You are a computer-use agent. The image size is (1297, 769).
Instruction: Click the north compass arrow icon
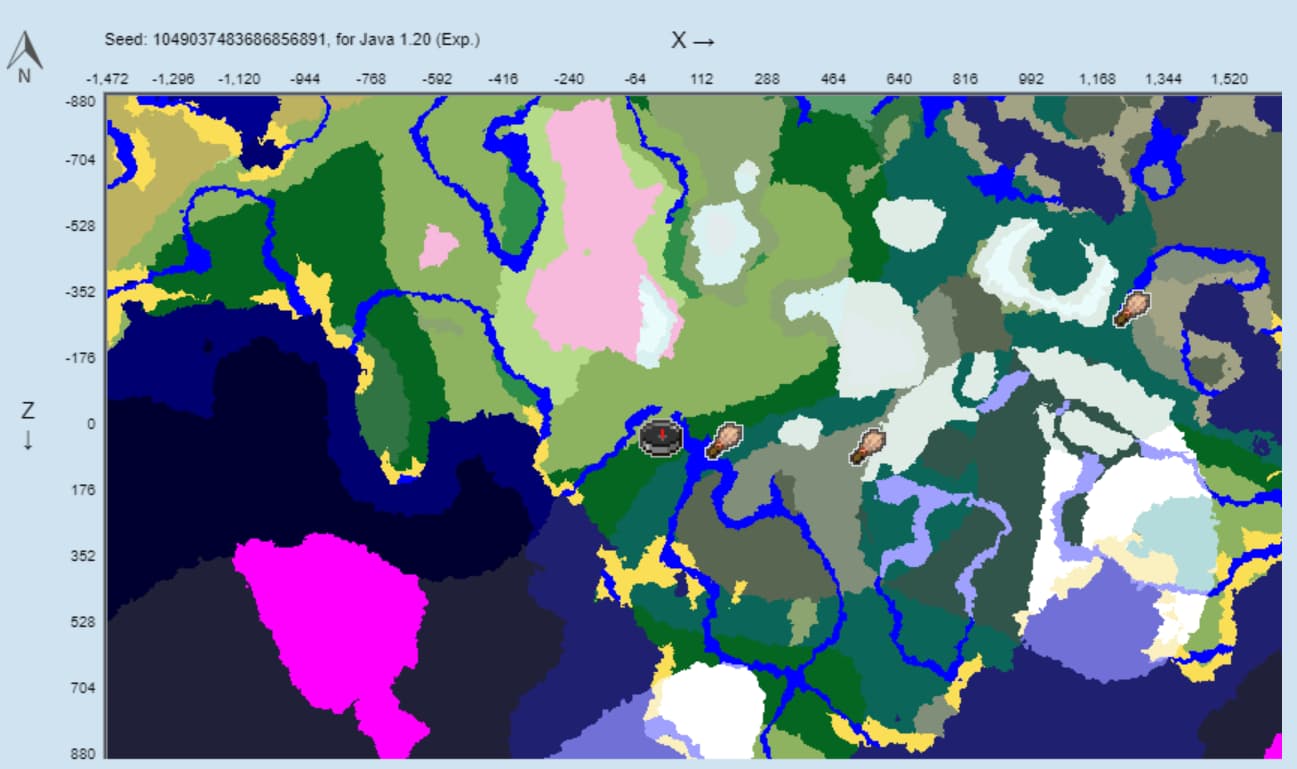point(24,50)
